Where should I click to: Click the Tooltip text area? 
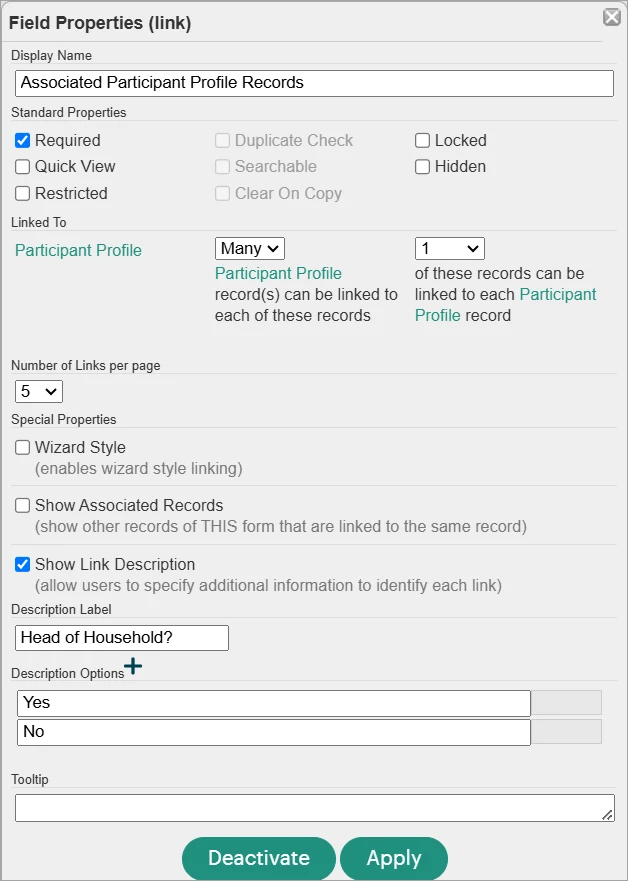tap(315, 808)
